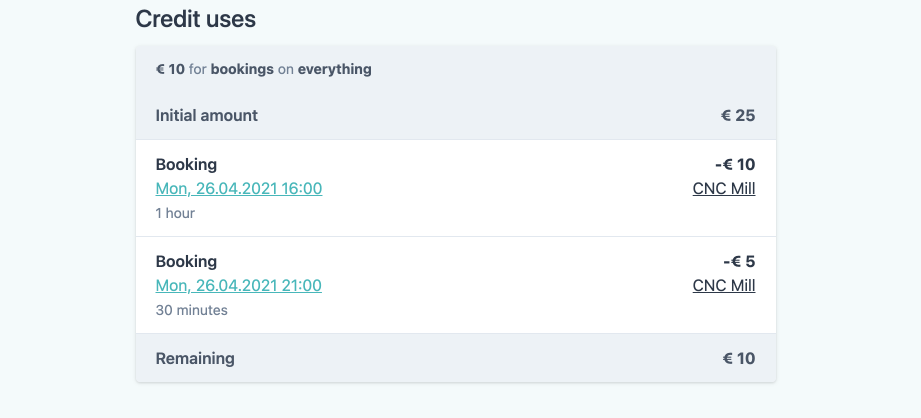
Task: Click the word for in the card header
Action: [198, 69]
